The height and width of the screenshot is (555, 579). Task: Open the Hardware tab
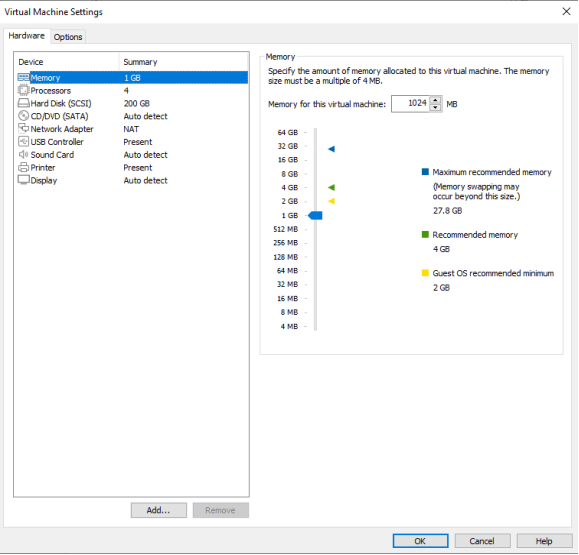(27, 36)
